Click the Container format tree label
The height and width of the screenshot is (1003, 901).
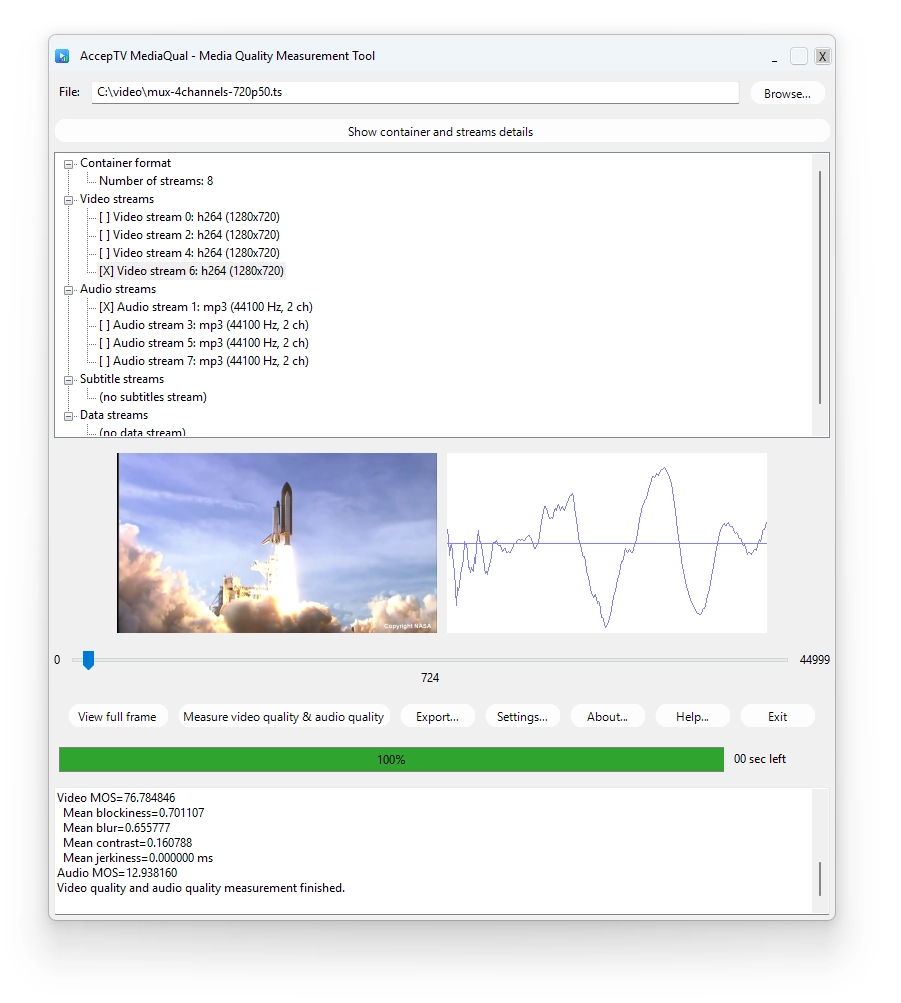[125, 163]
